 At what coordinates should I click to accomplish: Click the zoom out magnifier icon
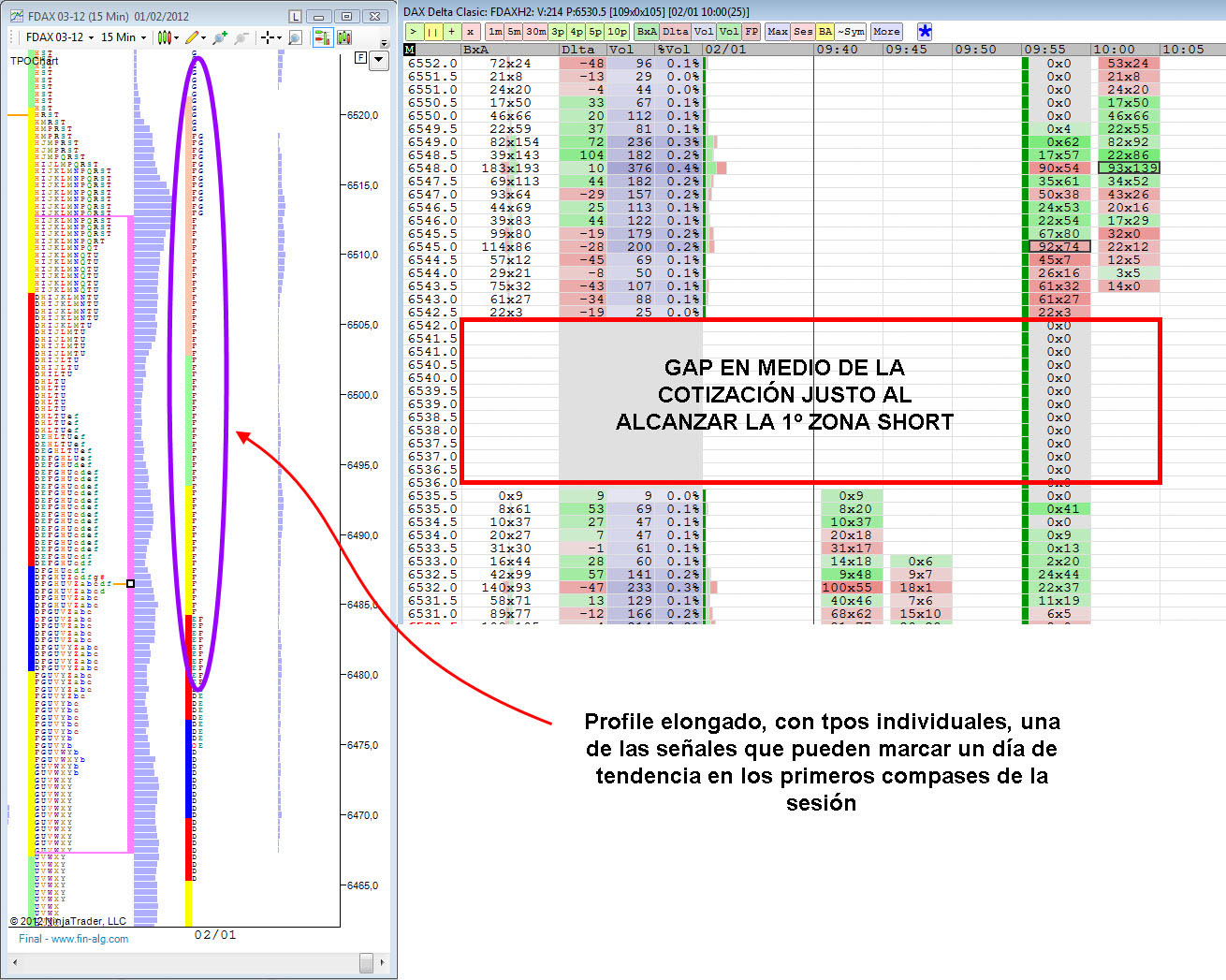(x=241, y=37)
